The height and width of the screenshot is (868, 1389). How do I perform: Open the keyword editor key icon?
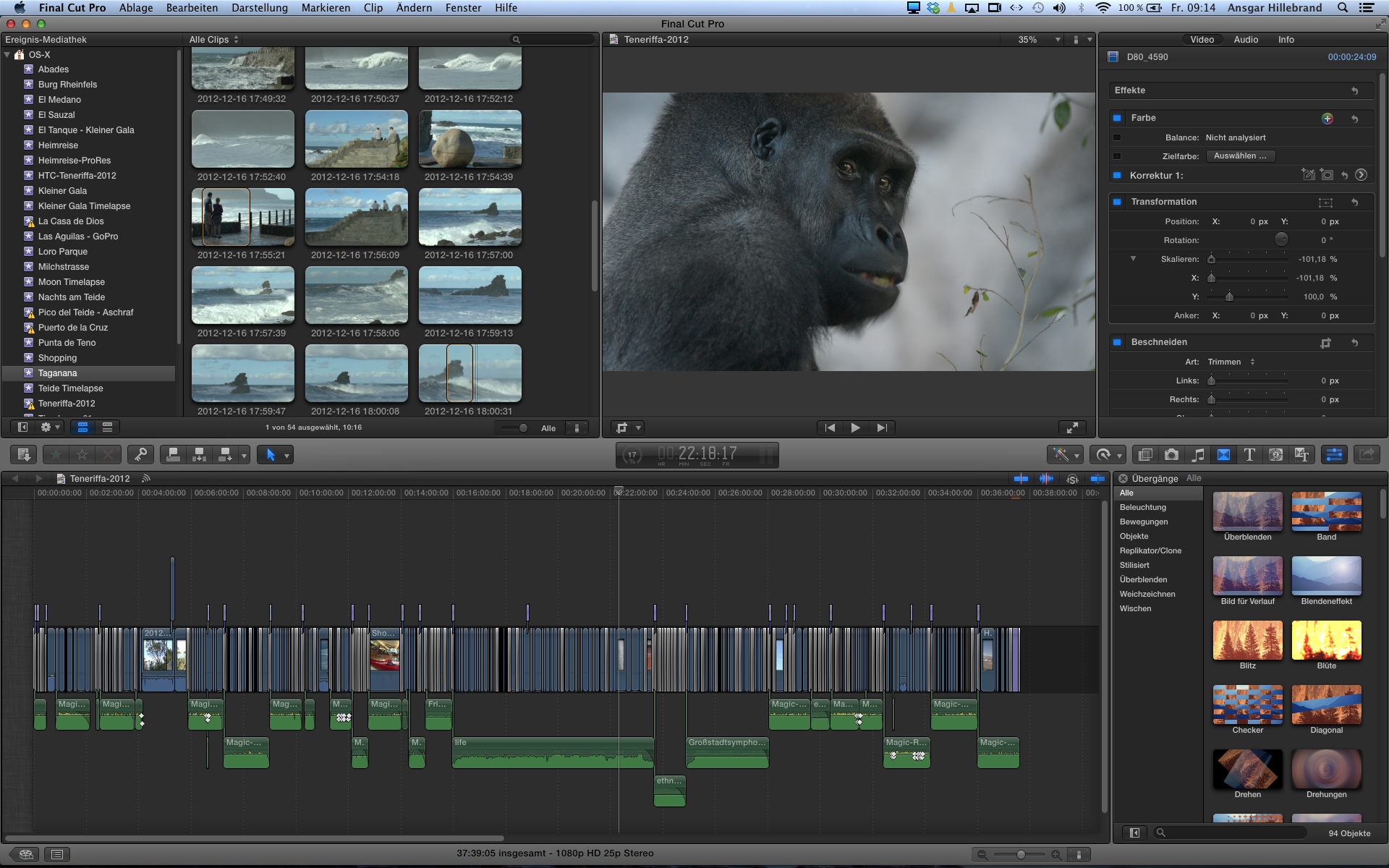tap(140, 455)
